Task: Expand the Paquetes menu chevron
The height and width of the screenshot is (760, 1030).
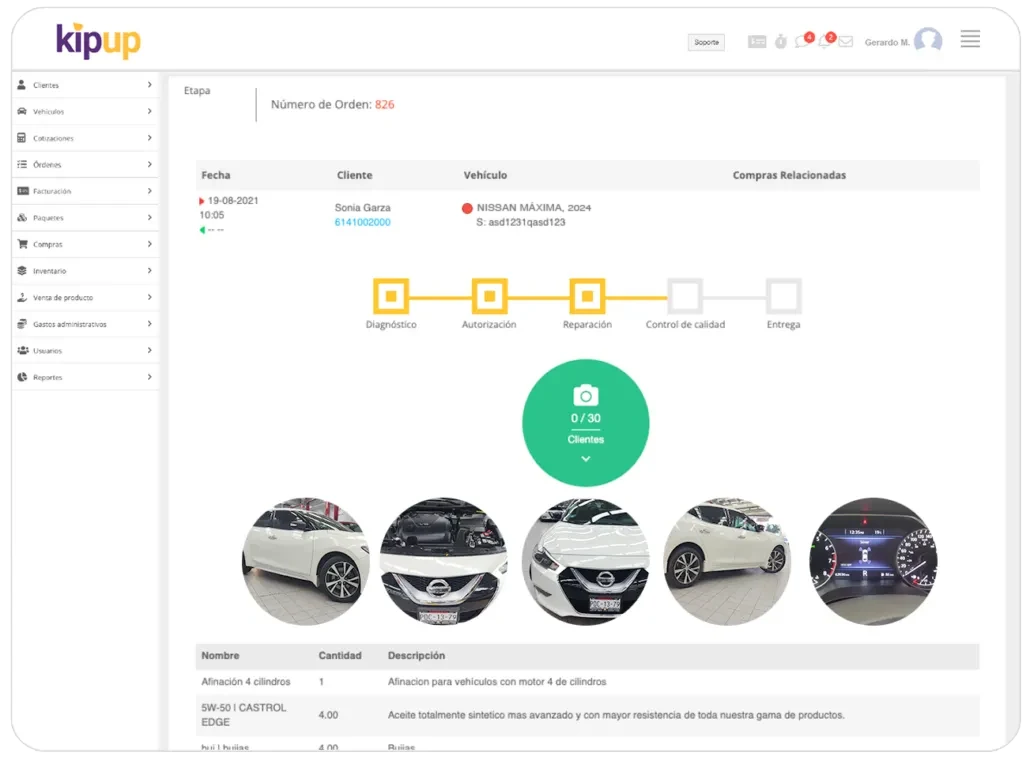Action: pos(152,217)
